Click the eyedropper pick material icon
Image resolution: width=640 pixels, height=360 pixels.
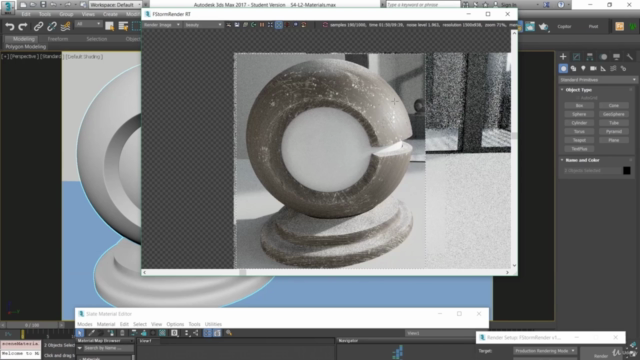point(91,333)
